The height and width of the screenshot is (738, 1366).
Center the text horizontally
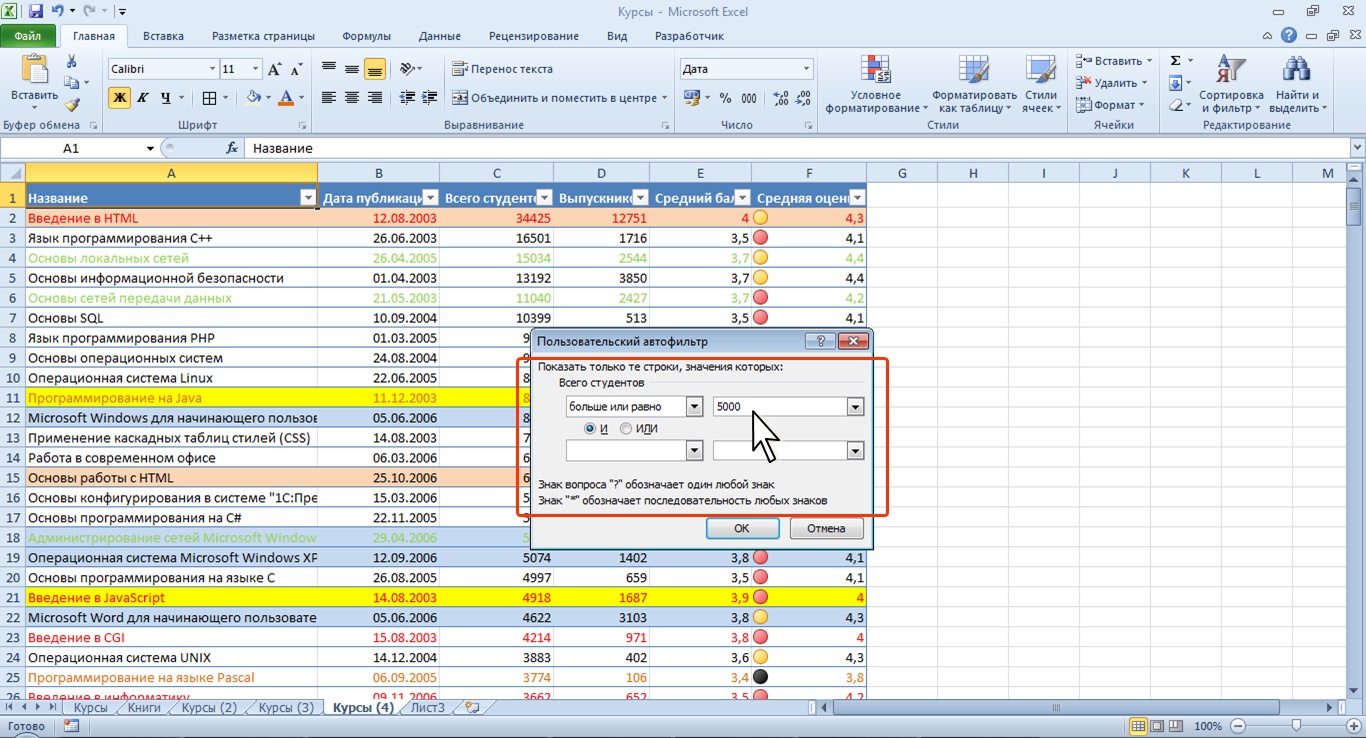352,98
